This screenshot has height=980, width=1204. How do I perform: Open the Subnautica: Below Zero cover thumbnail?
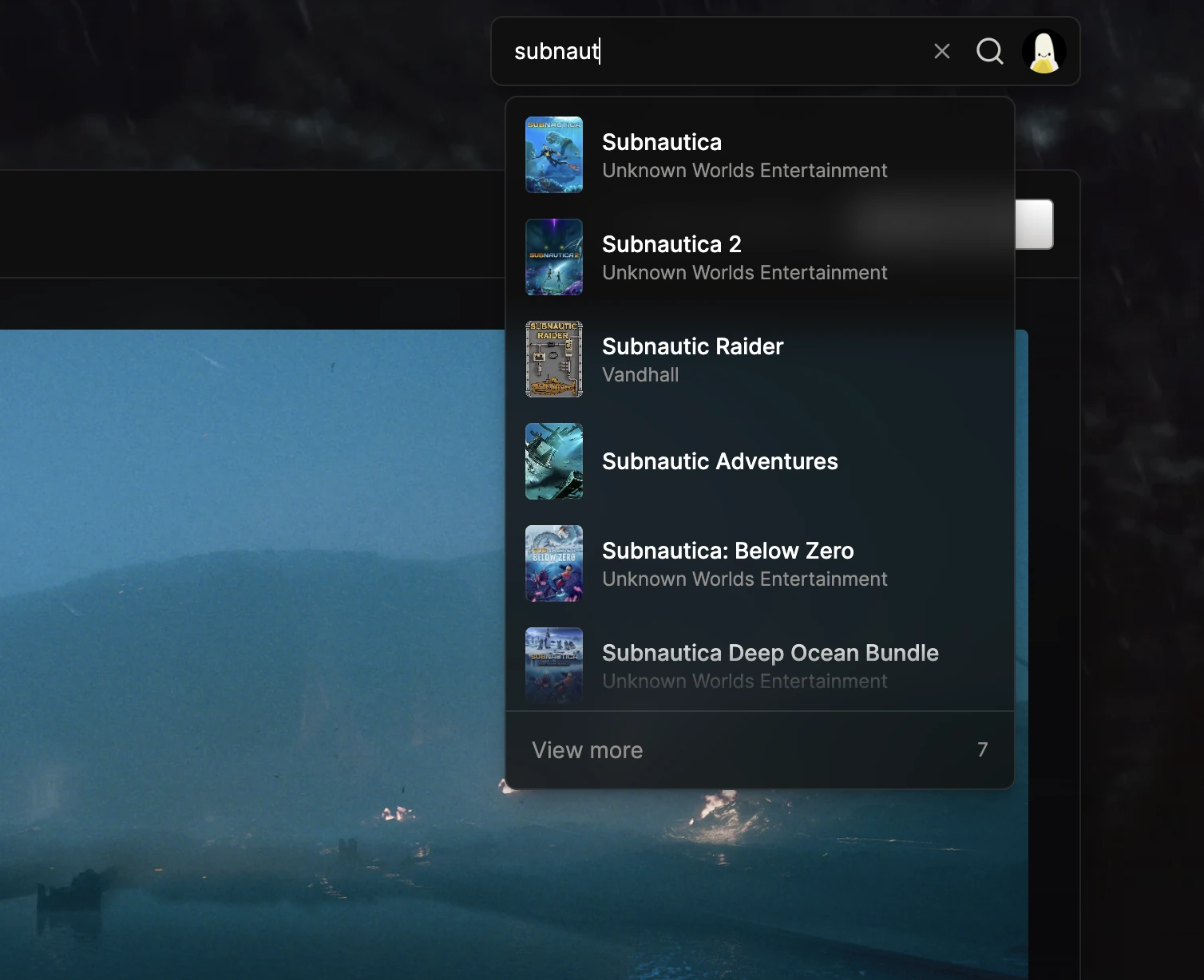click(554, 563)
